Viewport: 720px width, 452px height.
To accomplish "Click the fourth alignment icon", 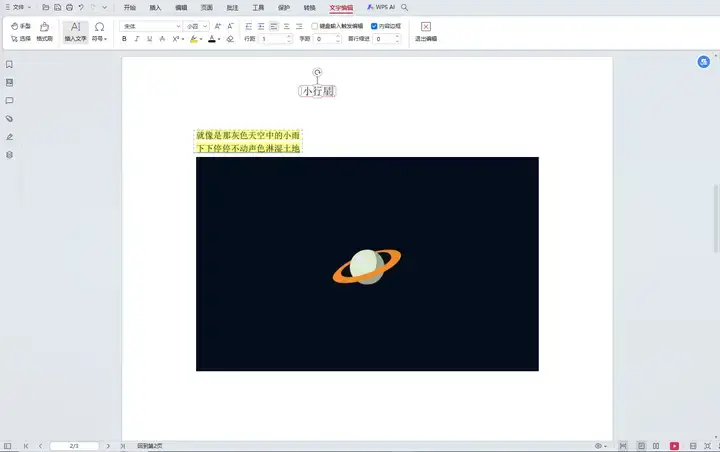I will (287, 26).
